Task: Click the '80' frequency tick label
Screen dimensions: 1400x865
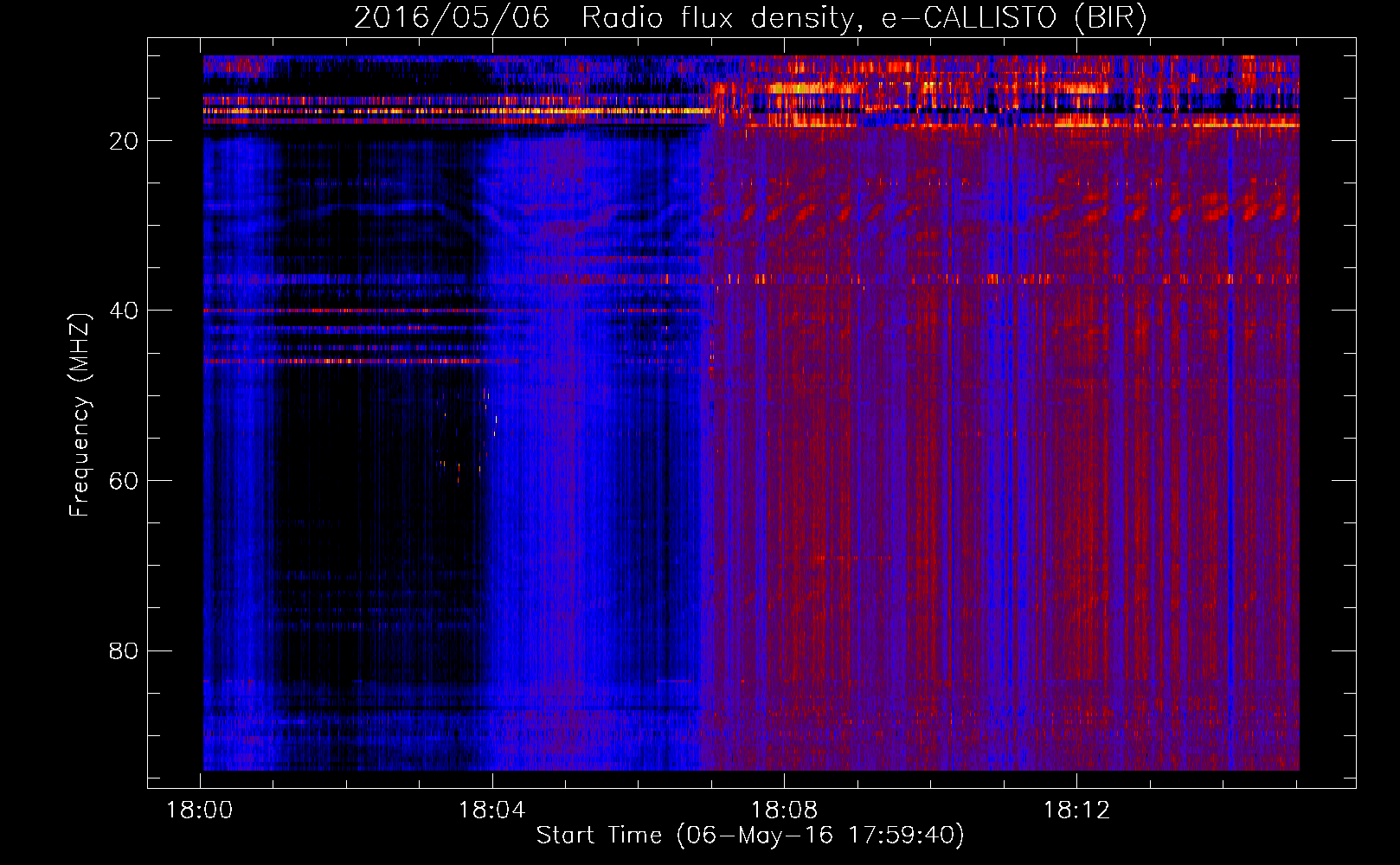Action: click(x=124, y=650)
